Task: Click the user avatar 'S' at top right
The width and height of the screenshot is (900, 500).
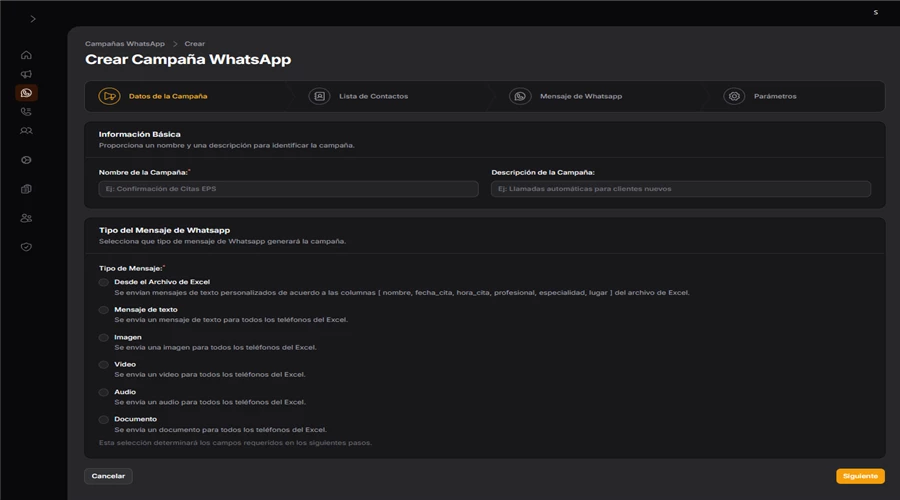Action: (875, 13)
